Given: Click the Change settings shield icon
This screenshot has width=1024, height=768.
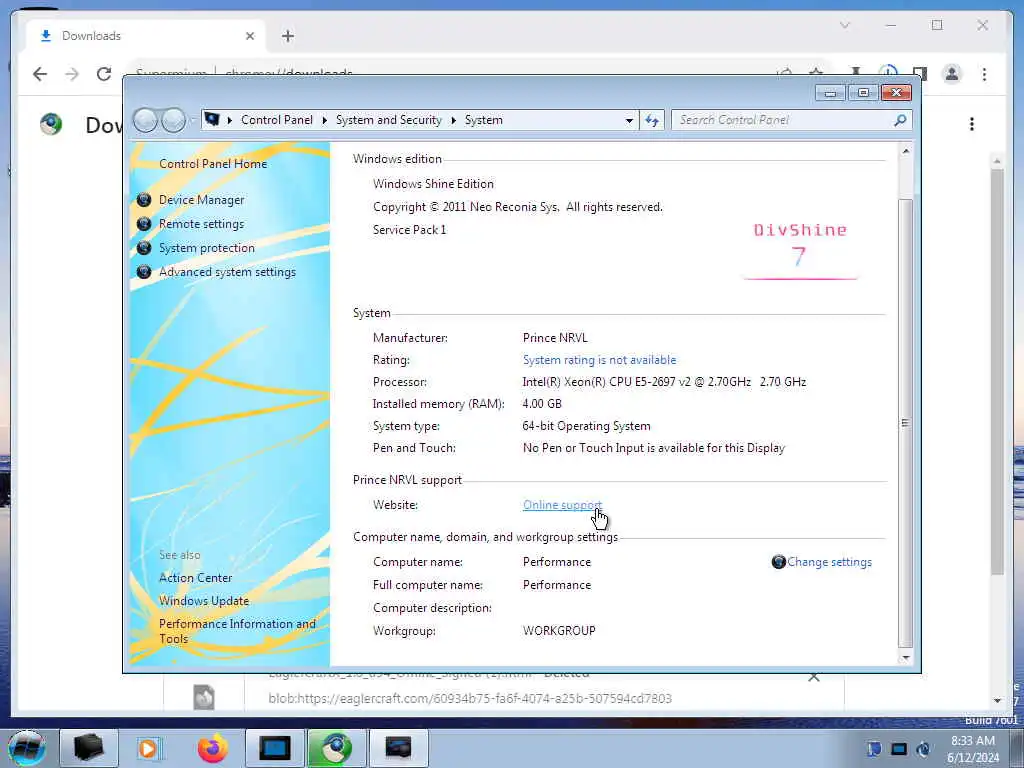Looking at the screenshot, I should 778,562.
